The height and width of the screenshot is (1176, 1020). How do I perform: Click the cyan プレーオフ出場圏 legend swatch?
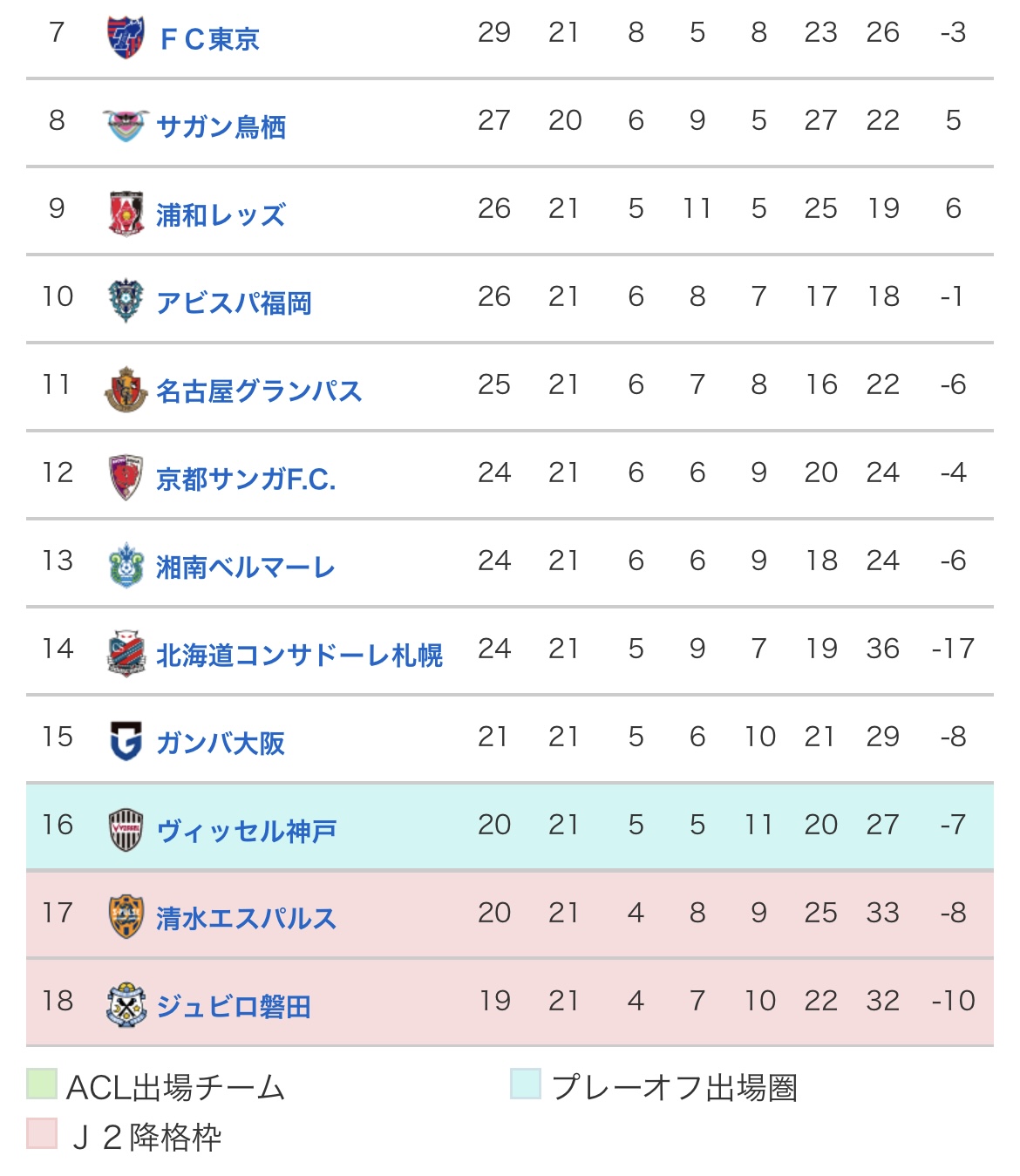526,1084
